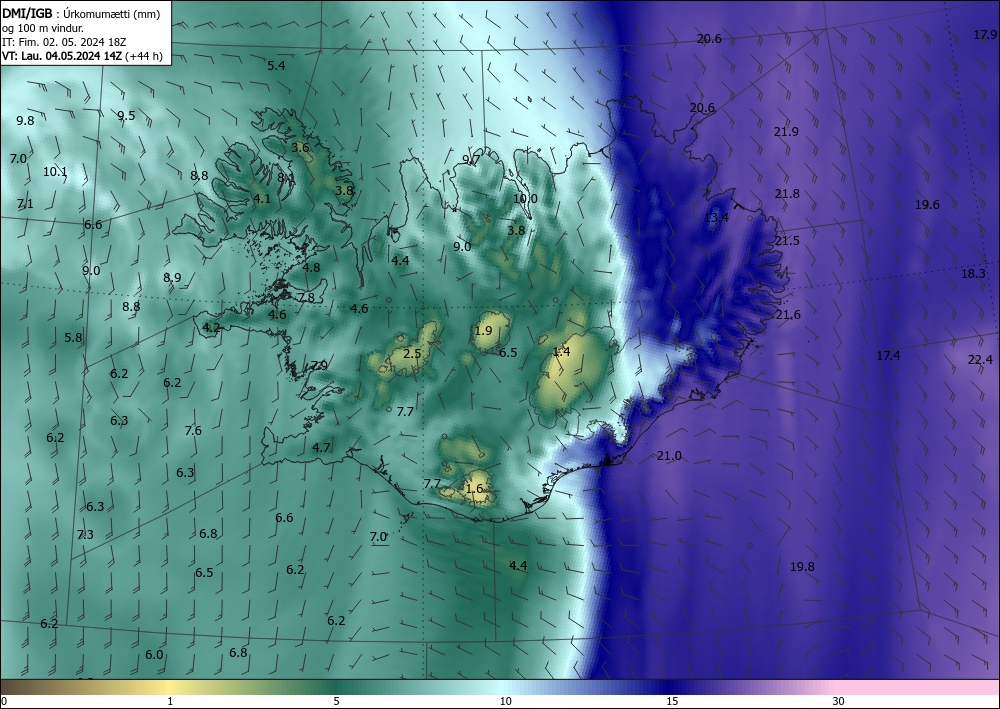
Task: Click the map value 22.4
Action: coord(980,360)
